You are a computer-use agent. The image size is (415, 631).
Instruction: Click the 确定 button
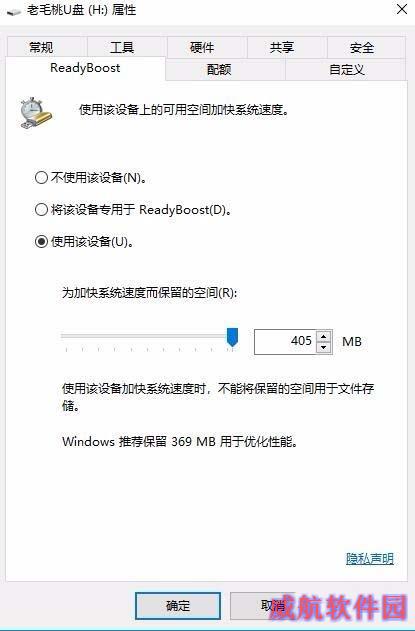pos(178,605)
